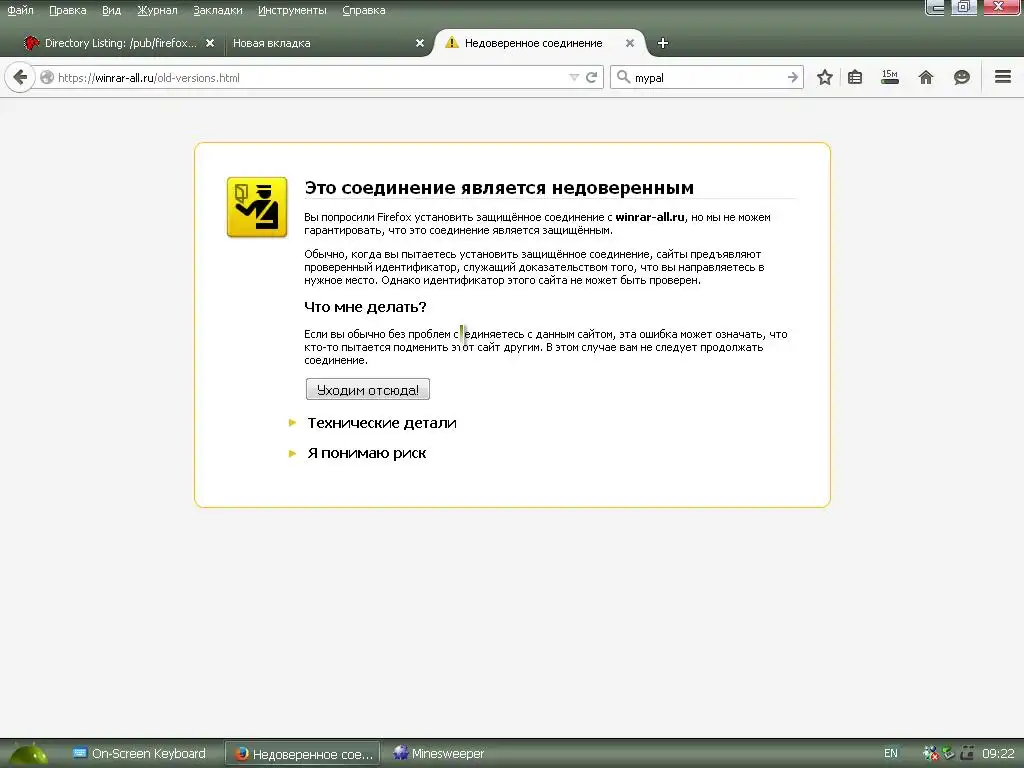The height and width of the screenshot is (768, 1024).
Task: Click the bold winrar-all.ru text
Action: coord(650,217)
